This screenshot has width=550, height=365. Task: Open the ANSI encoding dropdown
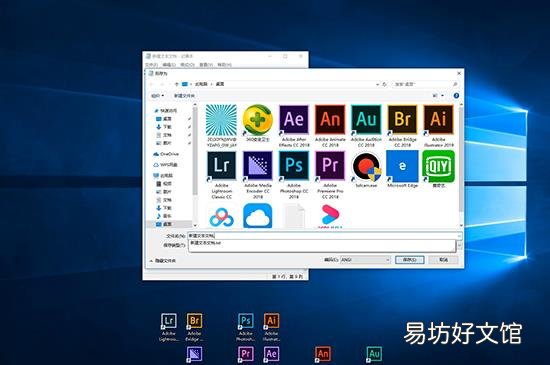point(365,260)
